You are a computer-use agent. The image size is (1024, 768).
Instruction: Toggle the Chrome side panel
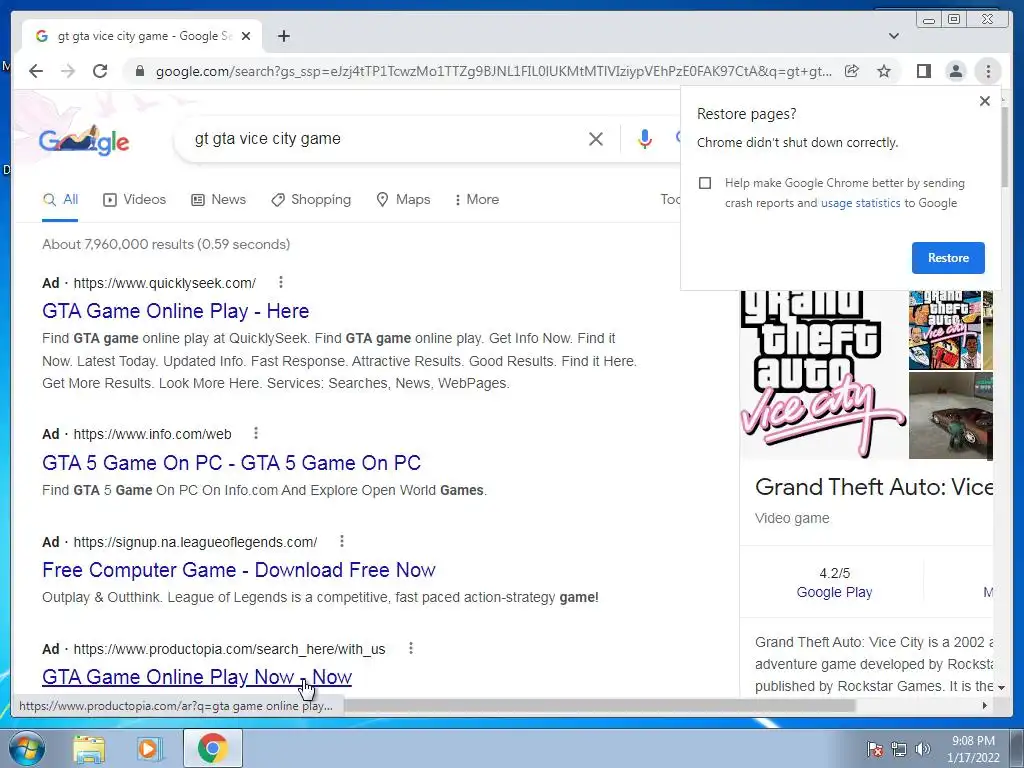(x=923, y=71)
